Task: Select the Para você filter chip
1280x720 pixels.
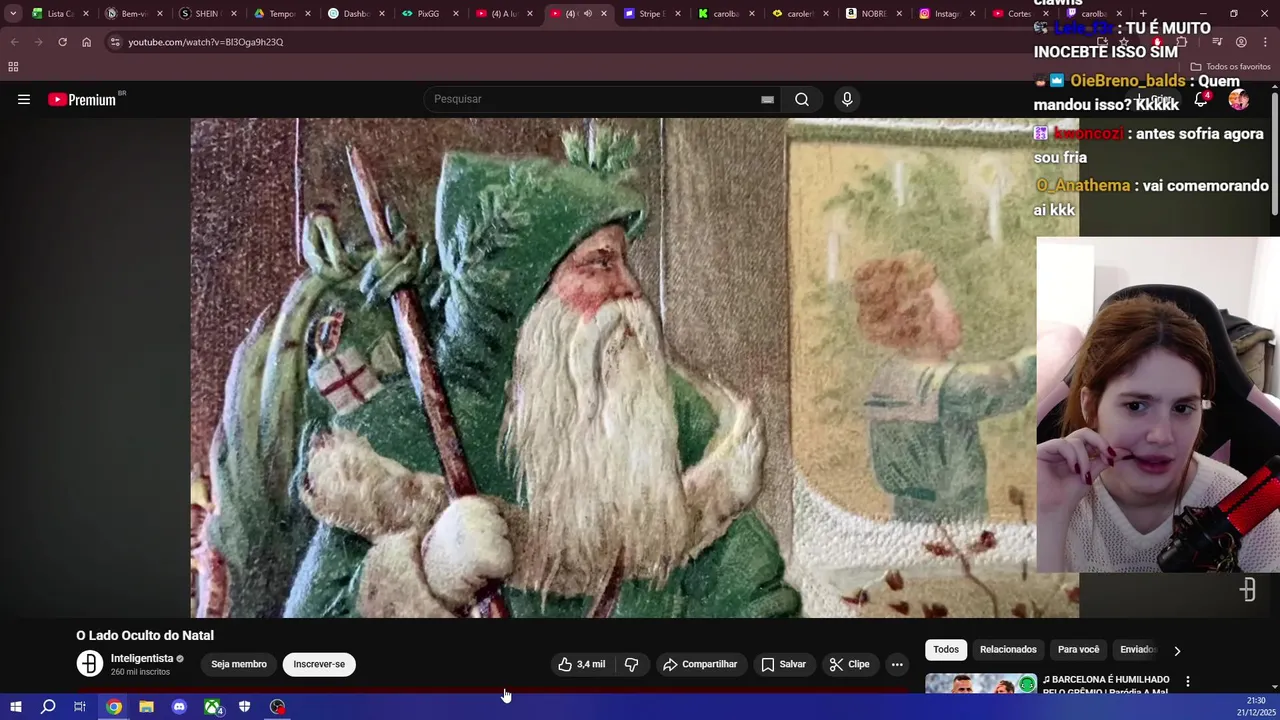Action: (1078, 649)
